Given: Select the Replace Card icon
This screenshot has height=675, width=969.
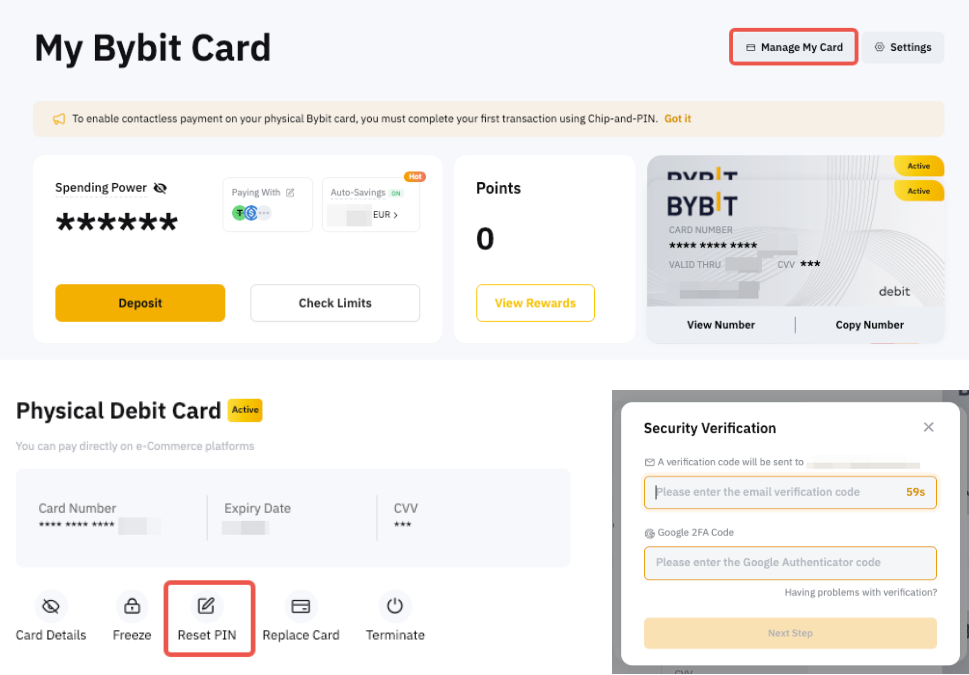Looking at the screenshot, I should click(299, 605).
